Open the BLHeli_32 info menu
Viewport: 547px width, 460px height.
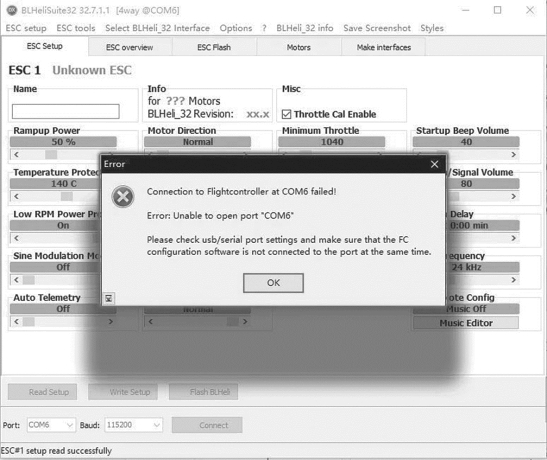click(305, 28)
